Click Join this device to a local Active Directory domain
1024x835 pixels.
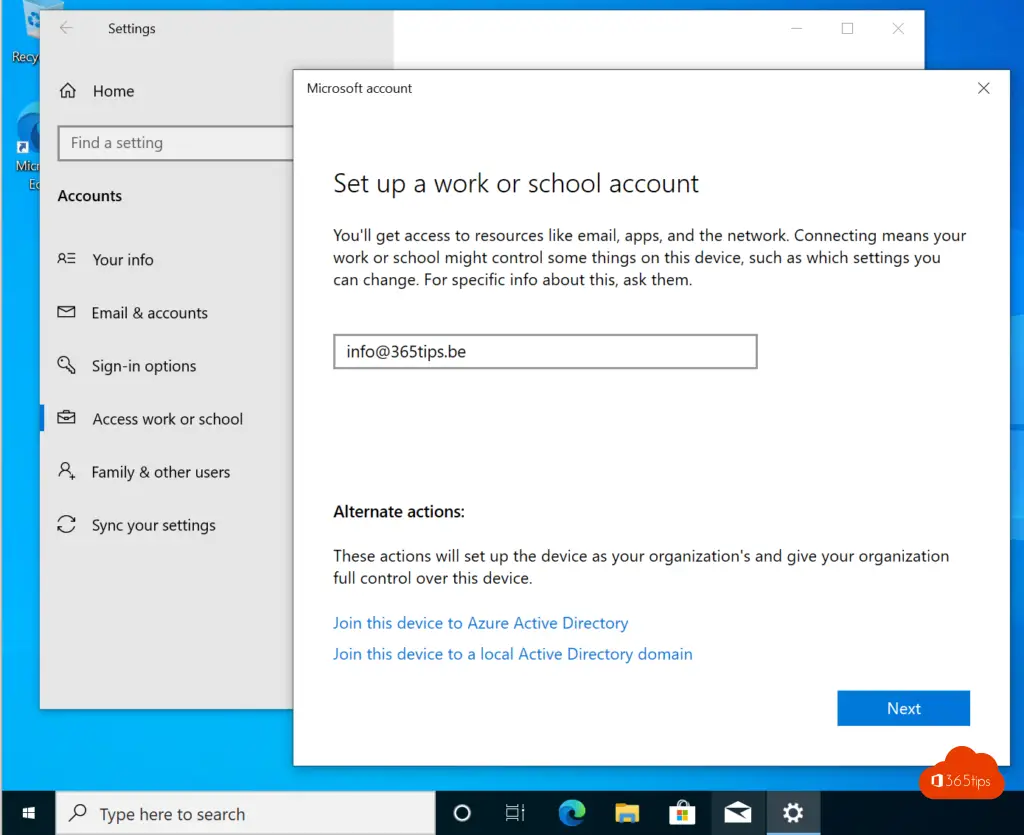512,654
